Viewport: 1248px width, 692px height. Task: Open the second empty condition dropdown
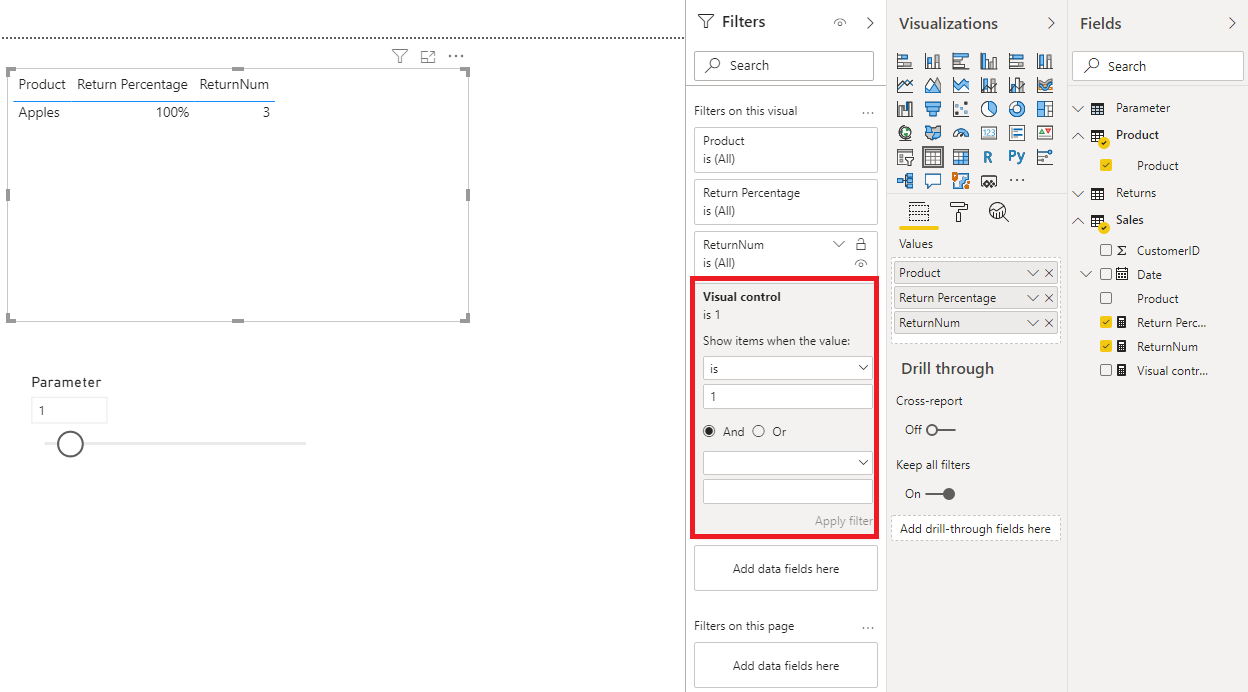[788, 463]
